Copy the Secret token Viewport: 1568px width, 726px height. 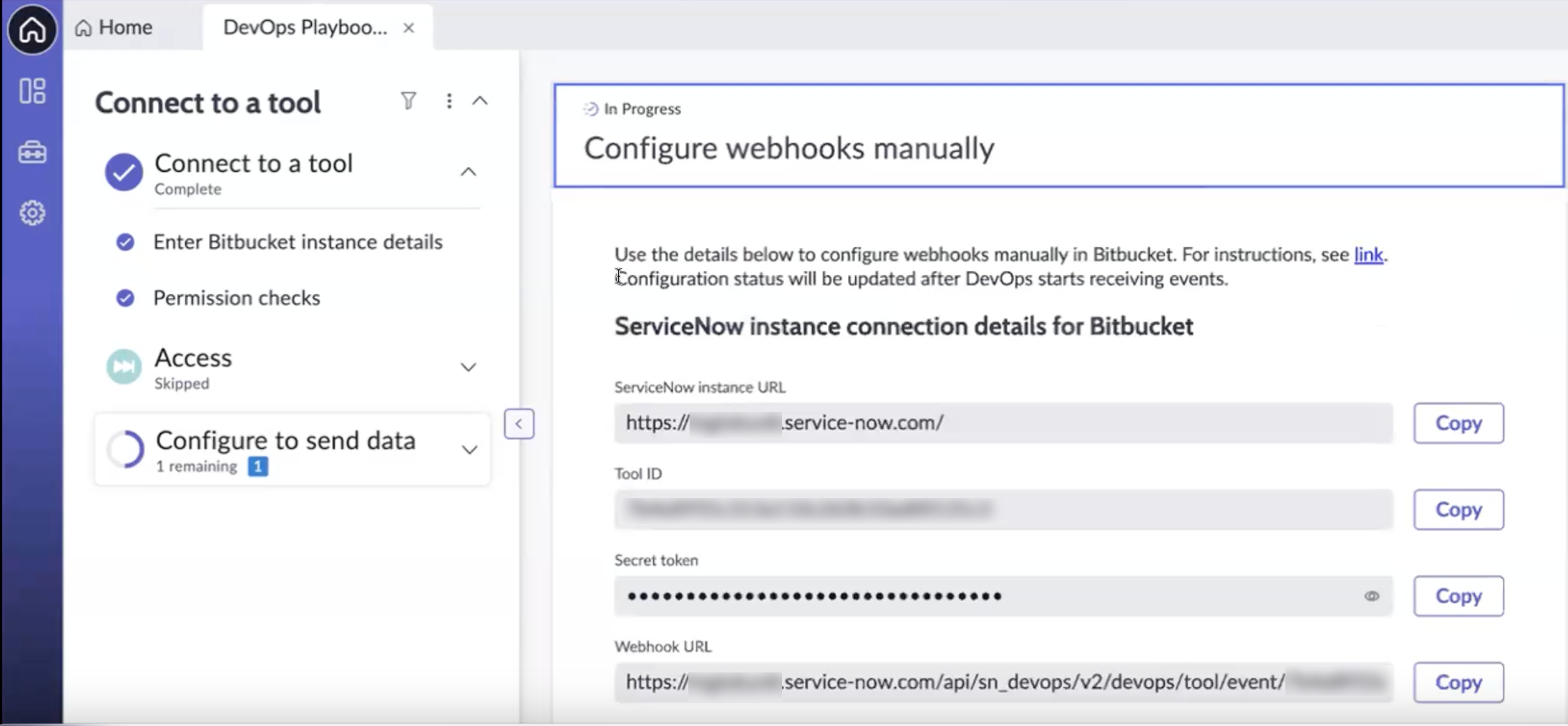[1458, 596]
